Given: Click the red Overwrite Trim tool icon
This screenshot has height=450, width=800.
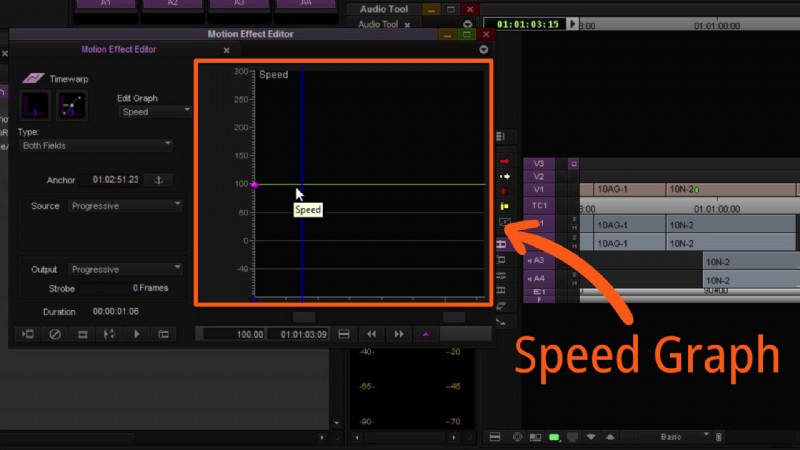Looking at the screenshot, I should [x=504, y=191].
